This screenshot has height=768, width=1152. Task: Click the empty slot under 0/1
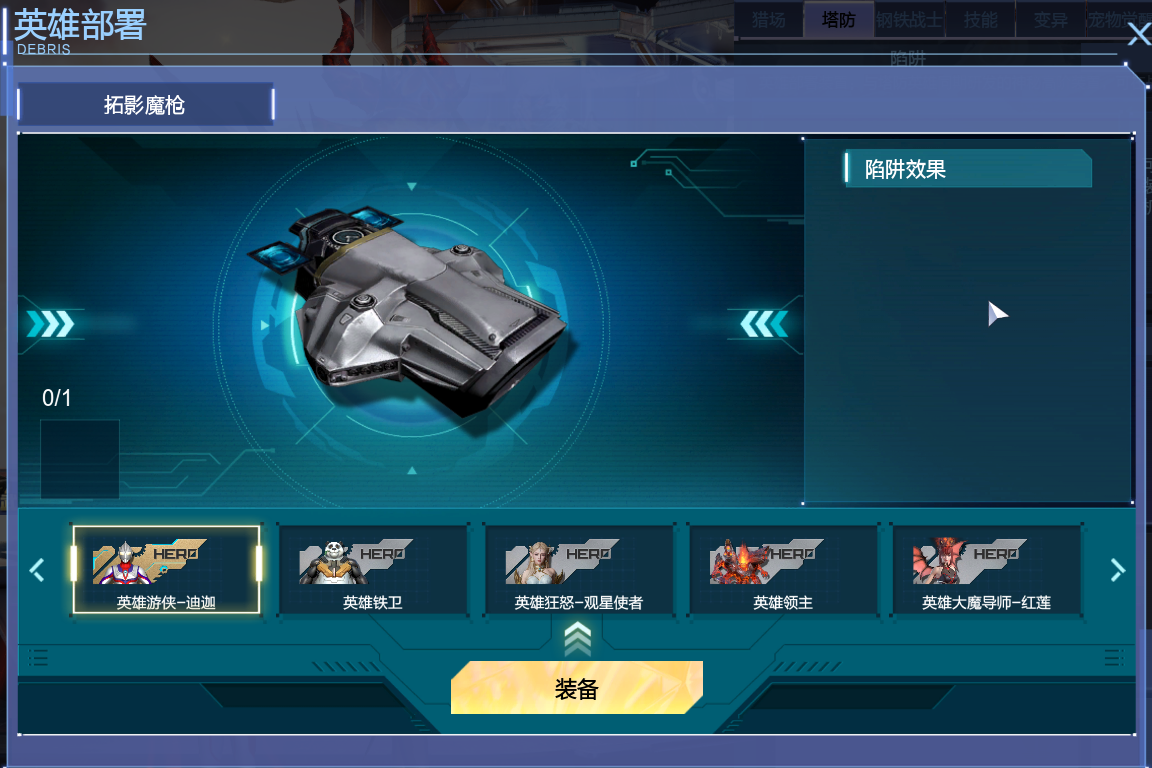80,459
